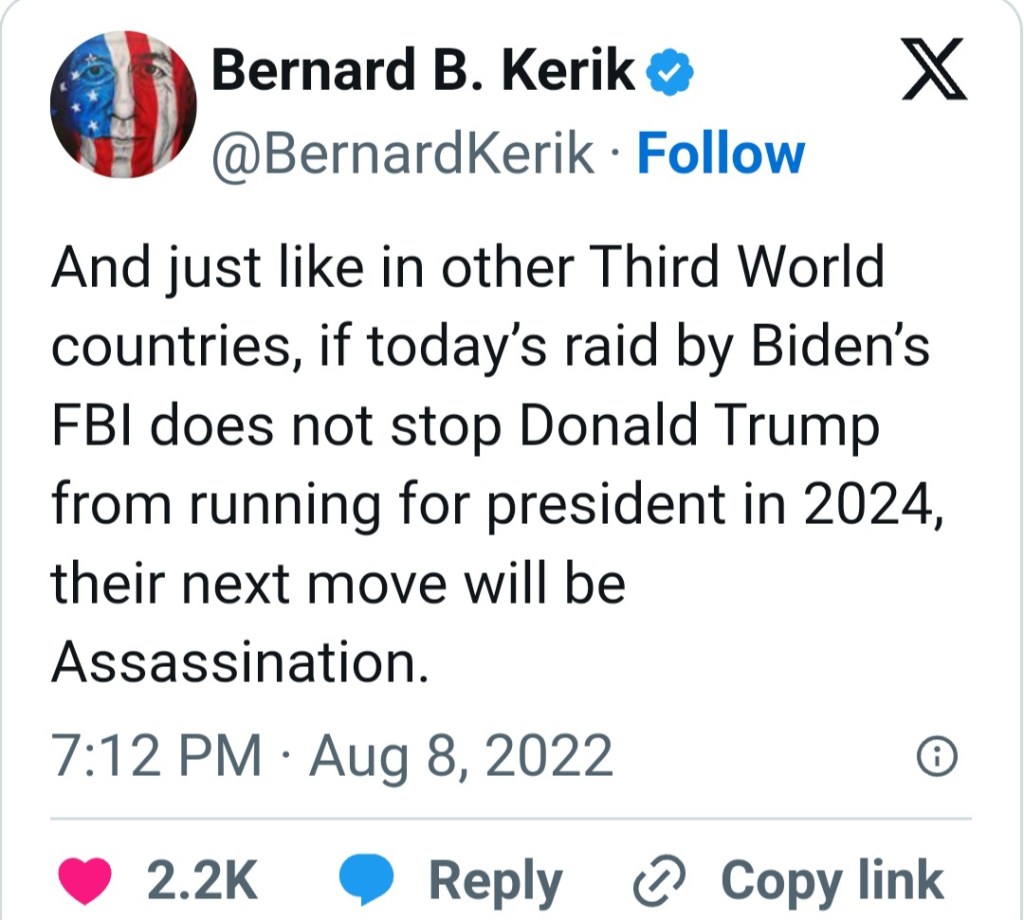Follow Bernard Kerik via the Follow link
Viewport: 1024px width, 920px height.
coord(720,154)
